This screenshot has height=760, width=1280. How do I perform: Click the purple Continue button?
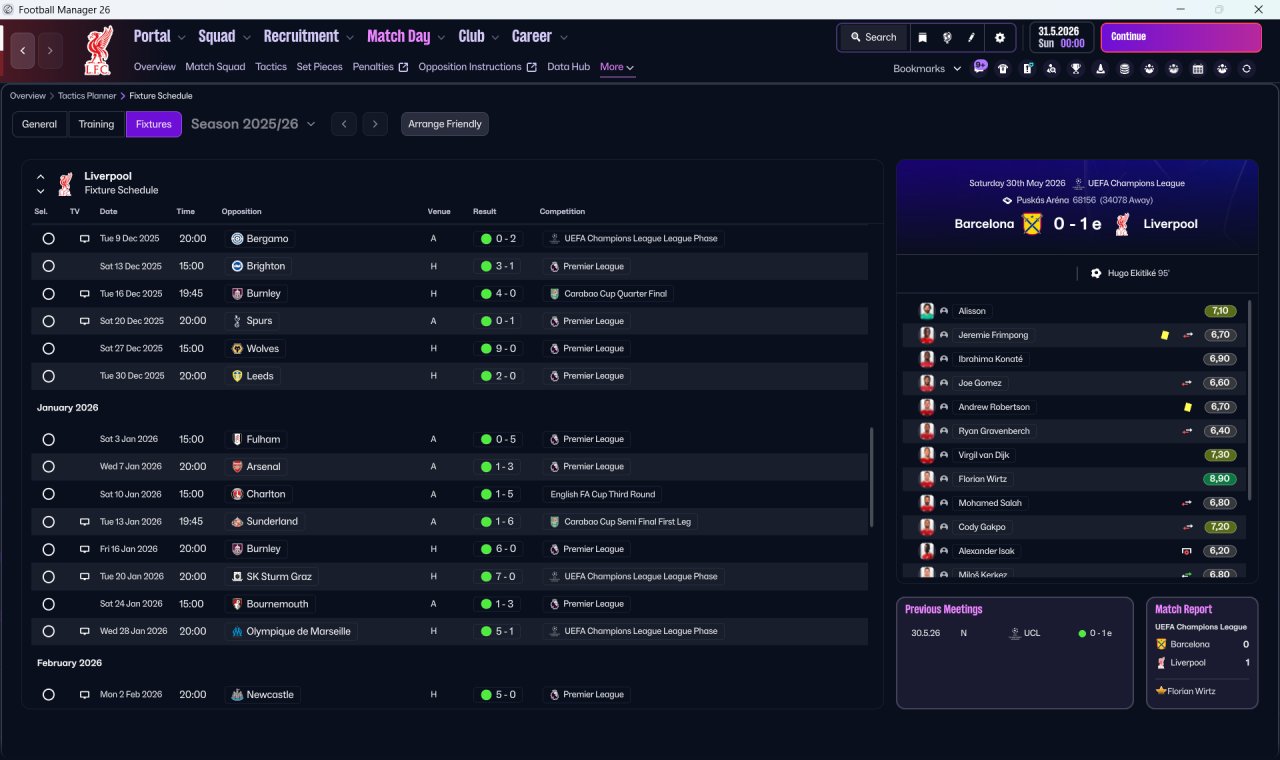click(1181, 37)
